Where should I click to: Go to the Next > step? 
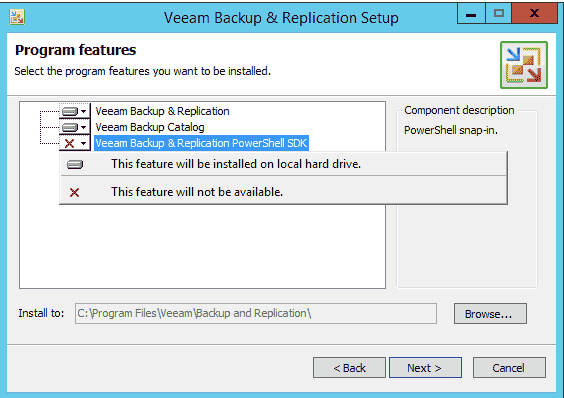(425, 368)
